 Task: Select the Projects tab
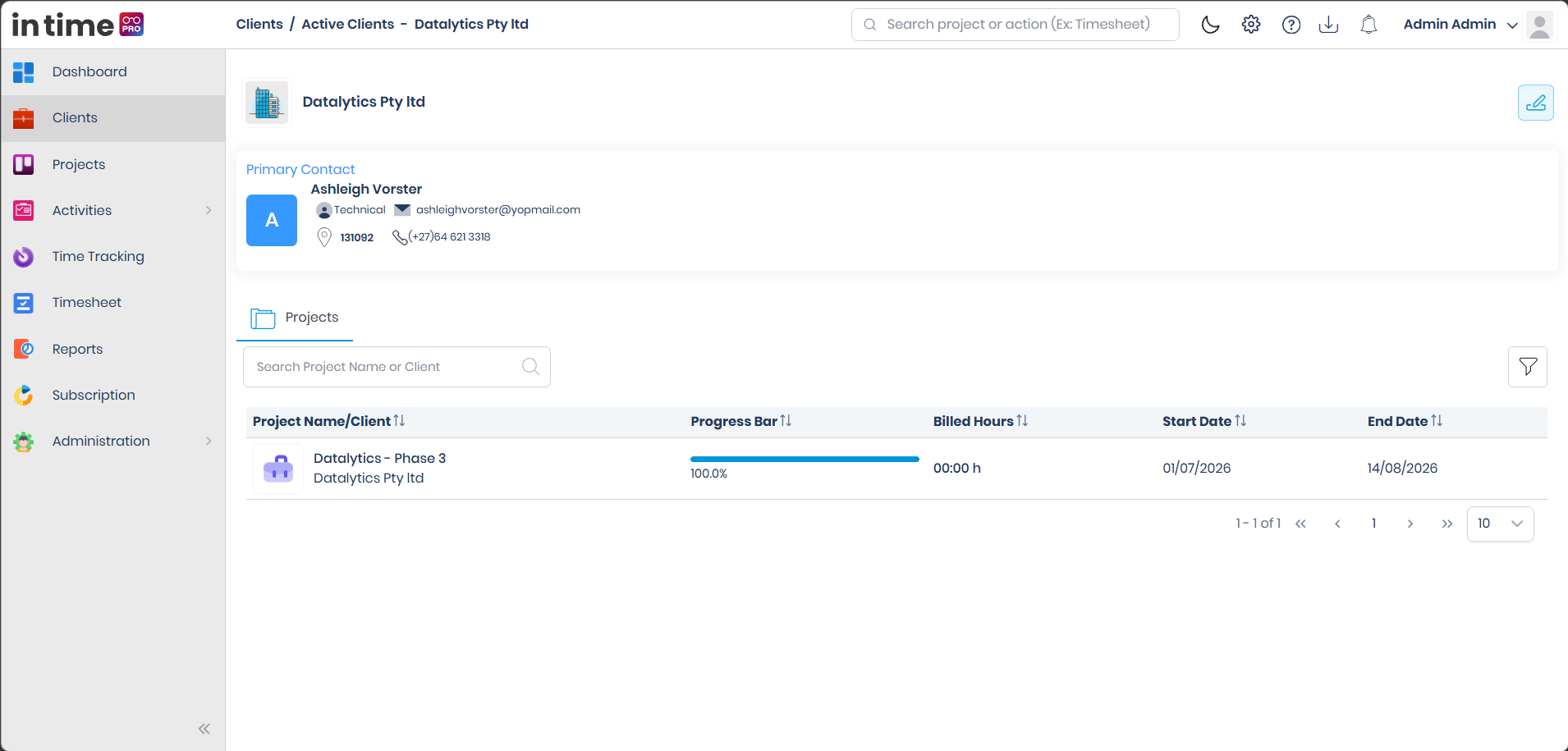[x=295, y=318]
